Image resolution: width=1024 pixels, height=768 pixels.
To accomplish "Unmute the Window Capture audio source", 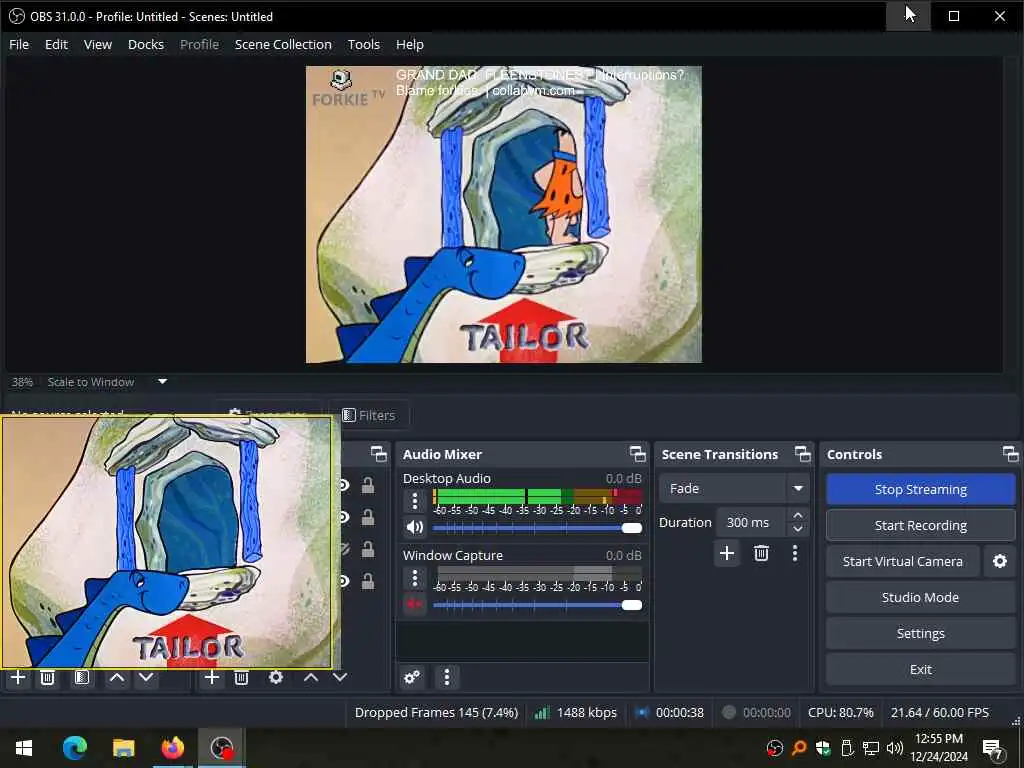I will [415, 604].
